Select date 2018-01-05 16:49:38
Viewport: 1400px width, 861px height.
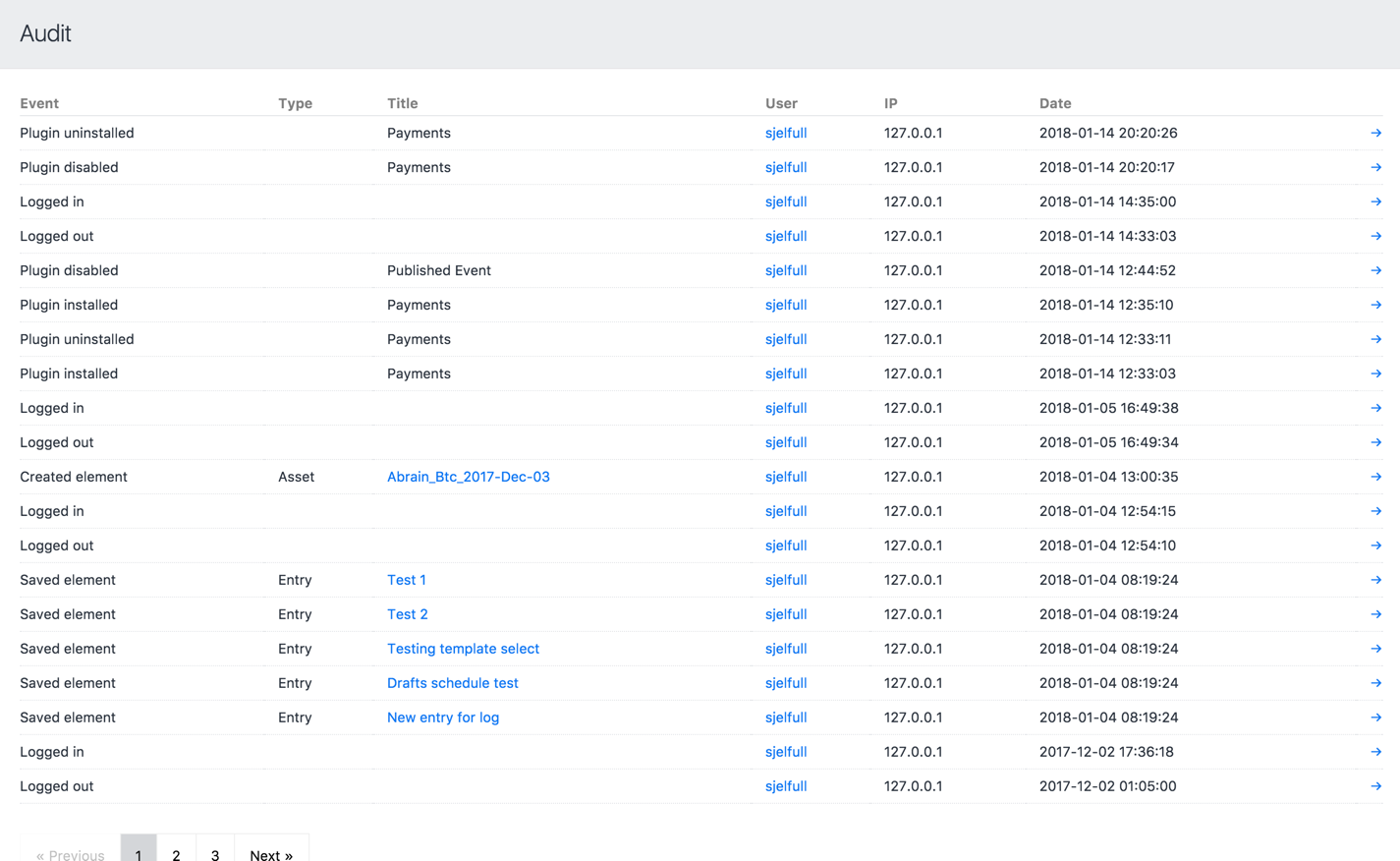click(1108, 408)
